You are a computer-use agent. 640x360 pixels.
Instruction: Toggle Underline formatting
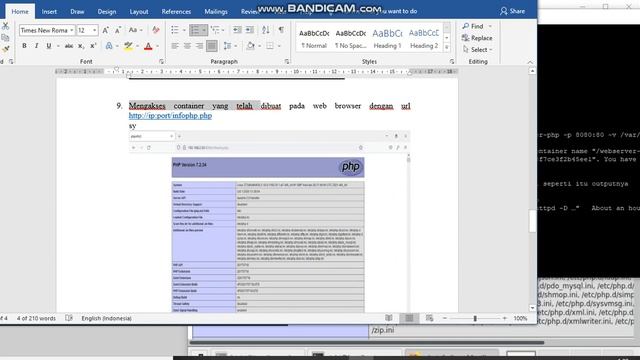pos(49,46)
